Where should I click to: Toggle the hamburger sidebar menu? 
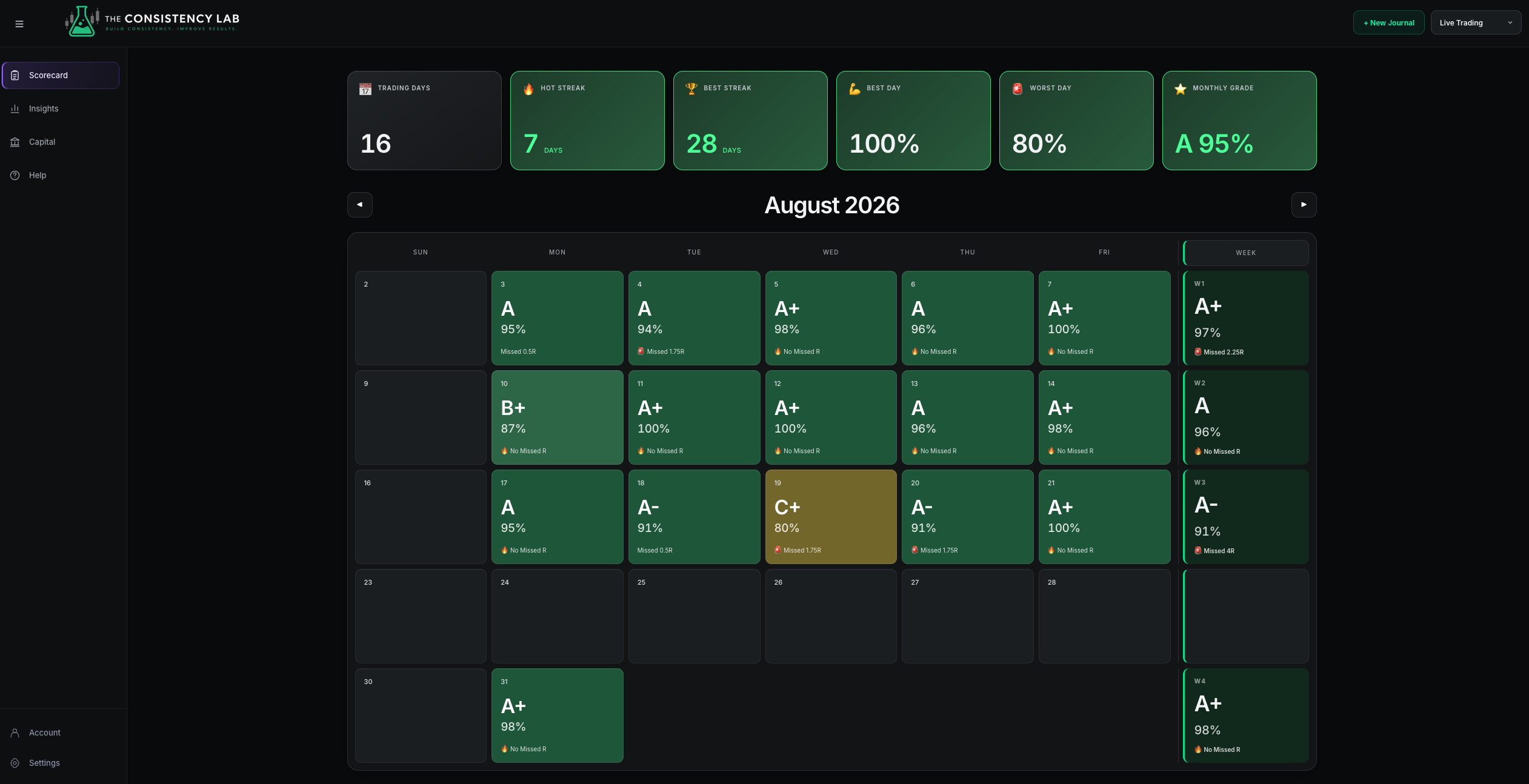(19, 24)
